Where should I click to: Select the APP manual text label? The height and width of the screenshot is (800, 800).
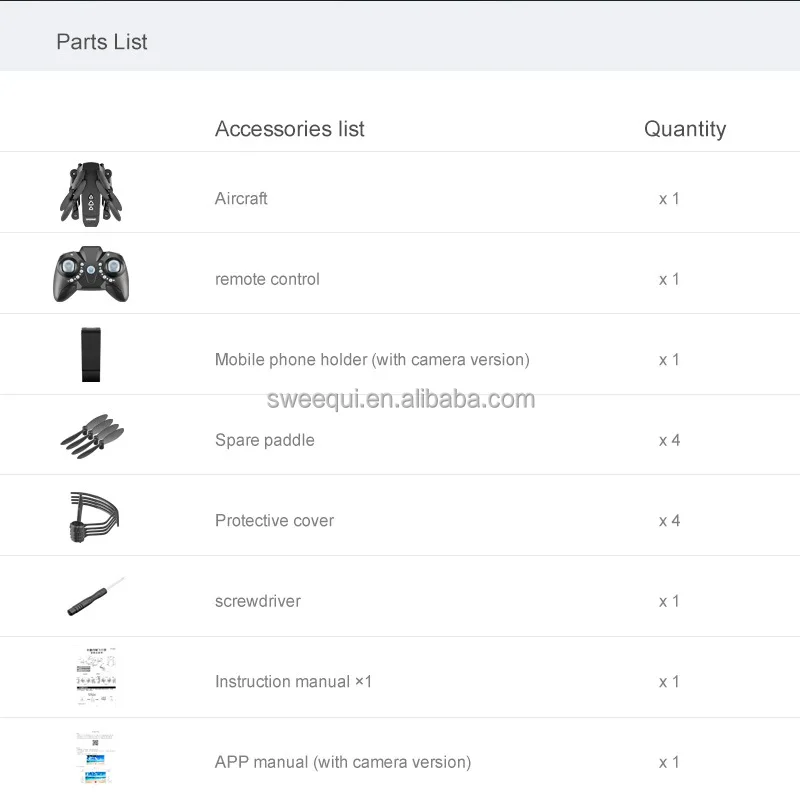pos(343,762)
